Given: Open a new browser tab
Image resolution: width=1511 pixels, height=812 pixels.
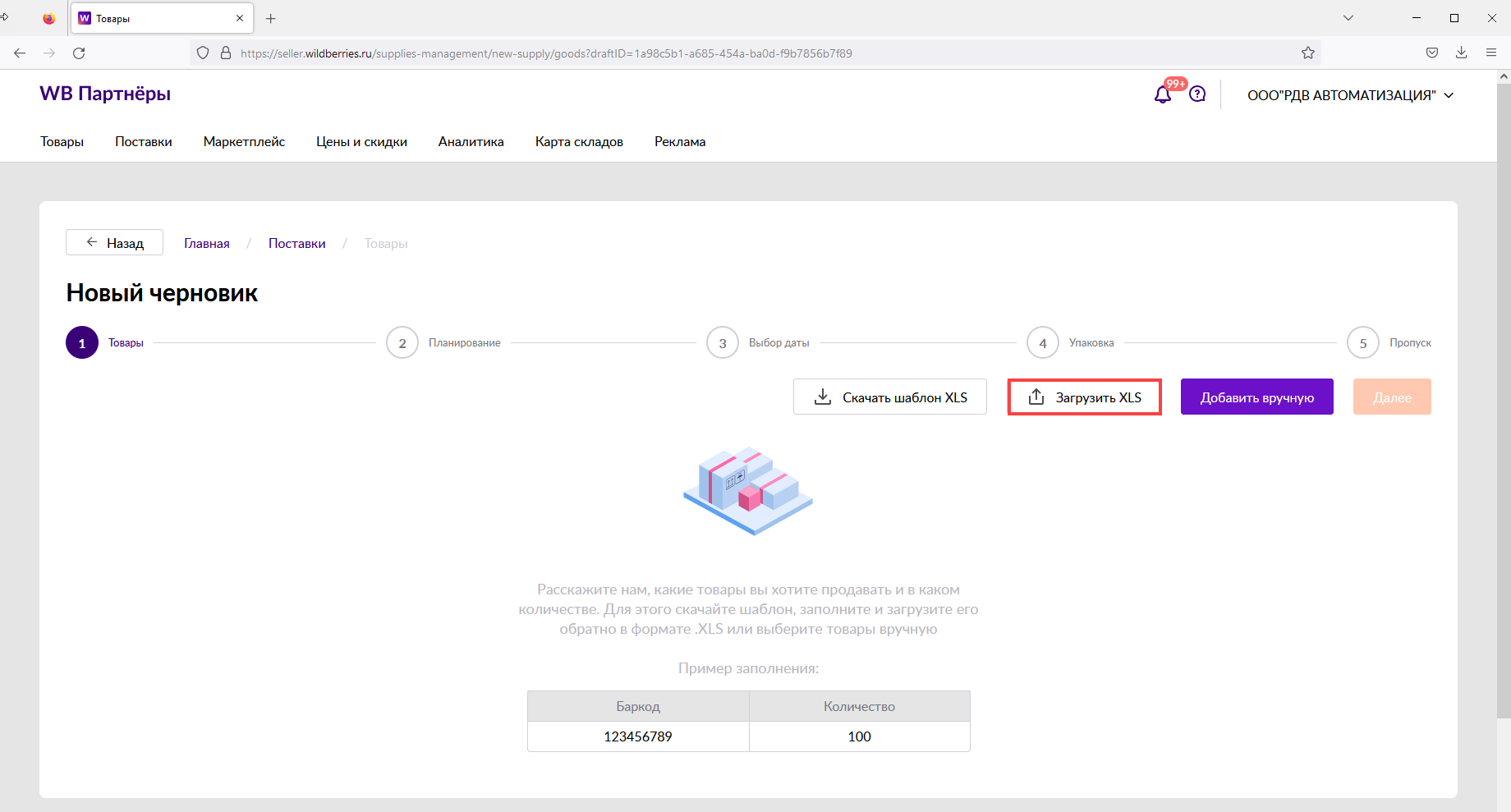Looking at the screenshot, I should pyautogui.click(x=271, y=18).
